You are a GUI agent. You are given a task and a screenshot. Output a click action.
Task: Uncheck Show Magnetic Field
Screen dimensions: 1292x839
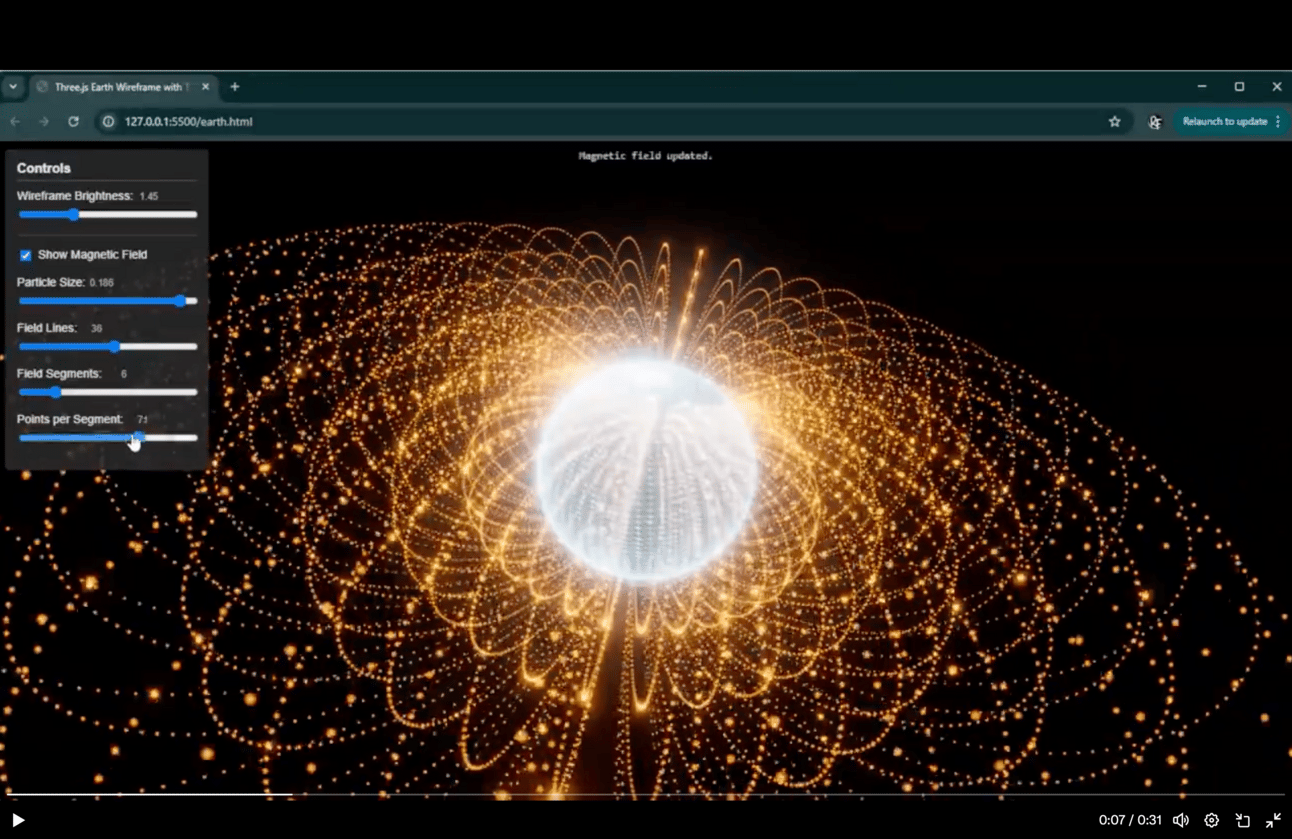click(26, 255)
